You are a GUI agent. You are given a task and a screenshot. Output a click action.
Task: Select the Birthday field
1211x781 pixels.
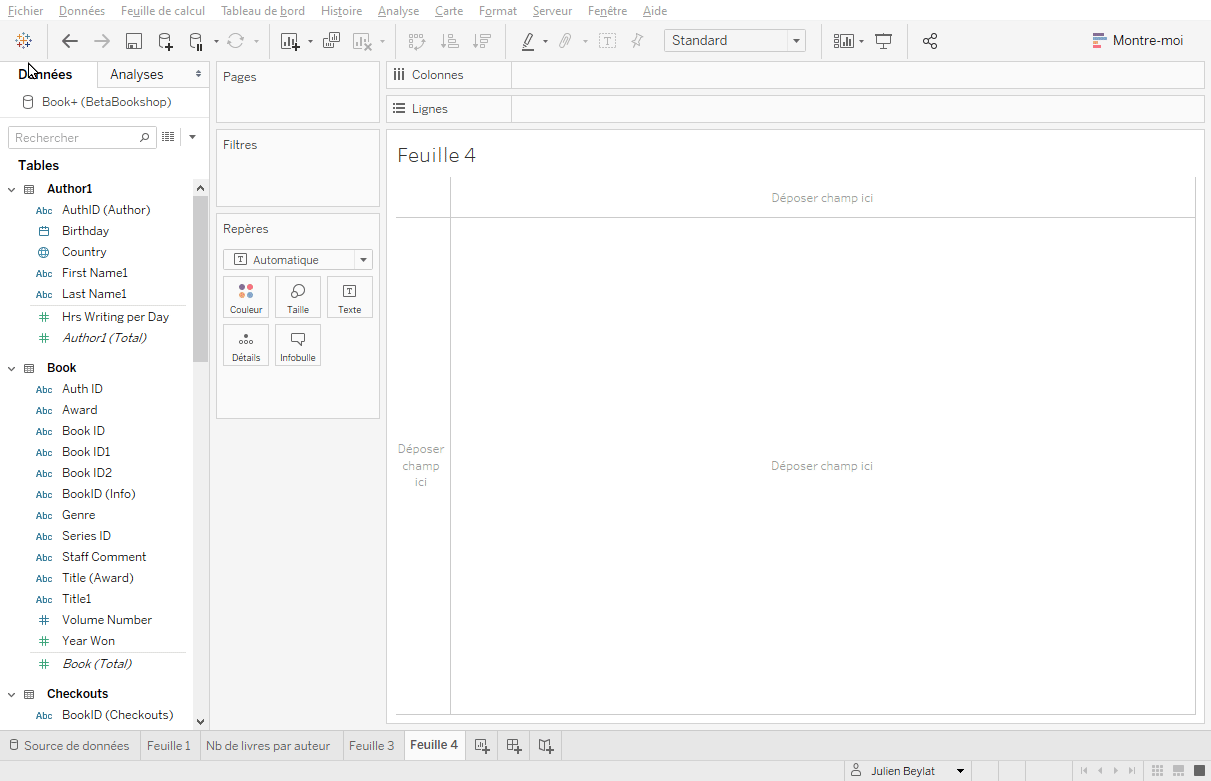point(85,231)
